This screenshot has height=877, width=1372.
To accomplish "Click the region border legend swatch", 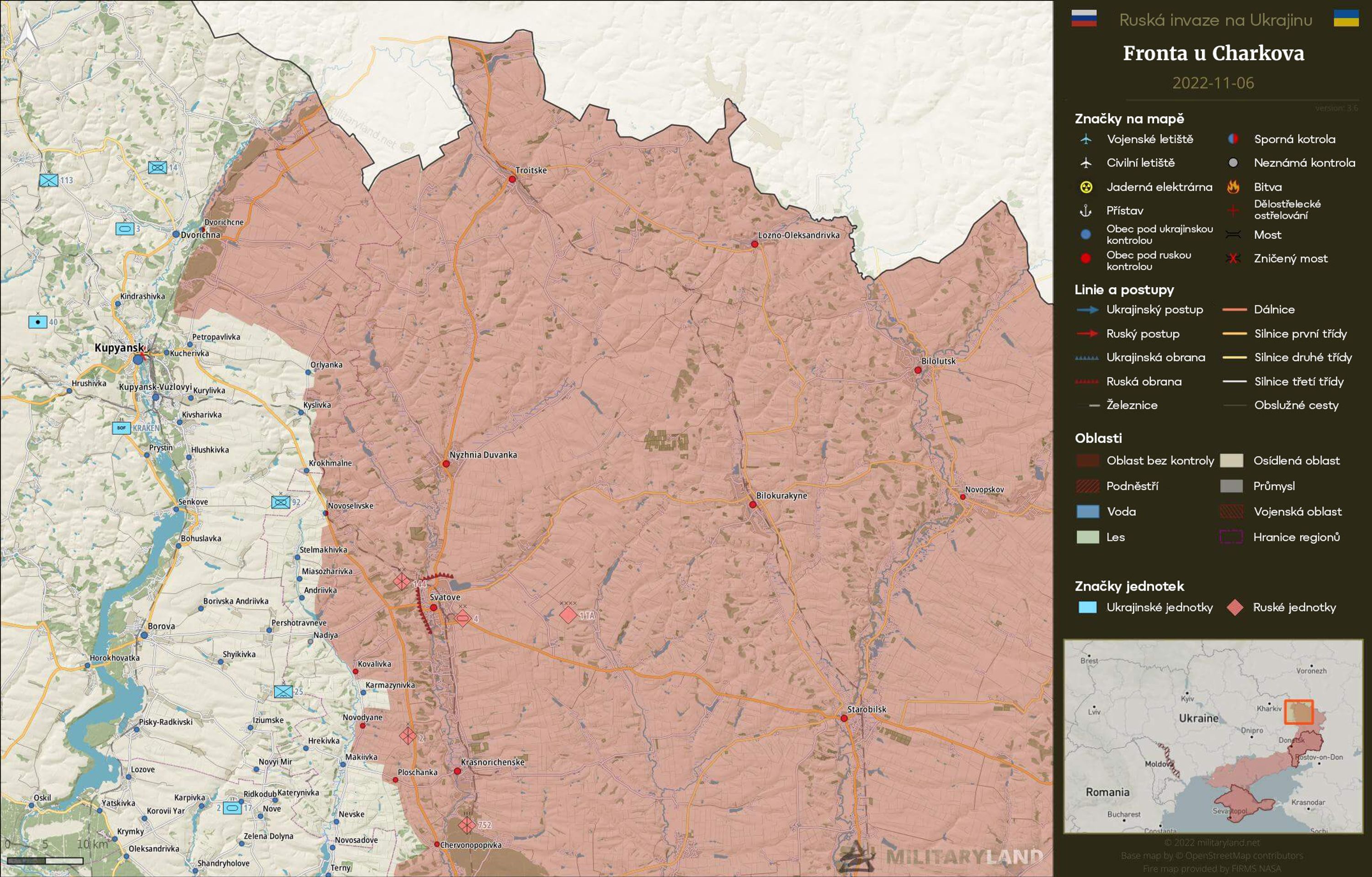I will [x=1231, y=536].
